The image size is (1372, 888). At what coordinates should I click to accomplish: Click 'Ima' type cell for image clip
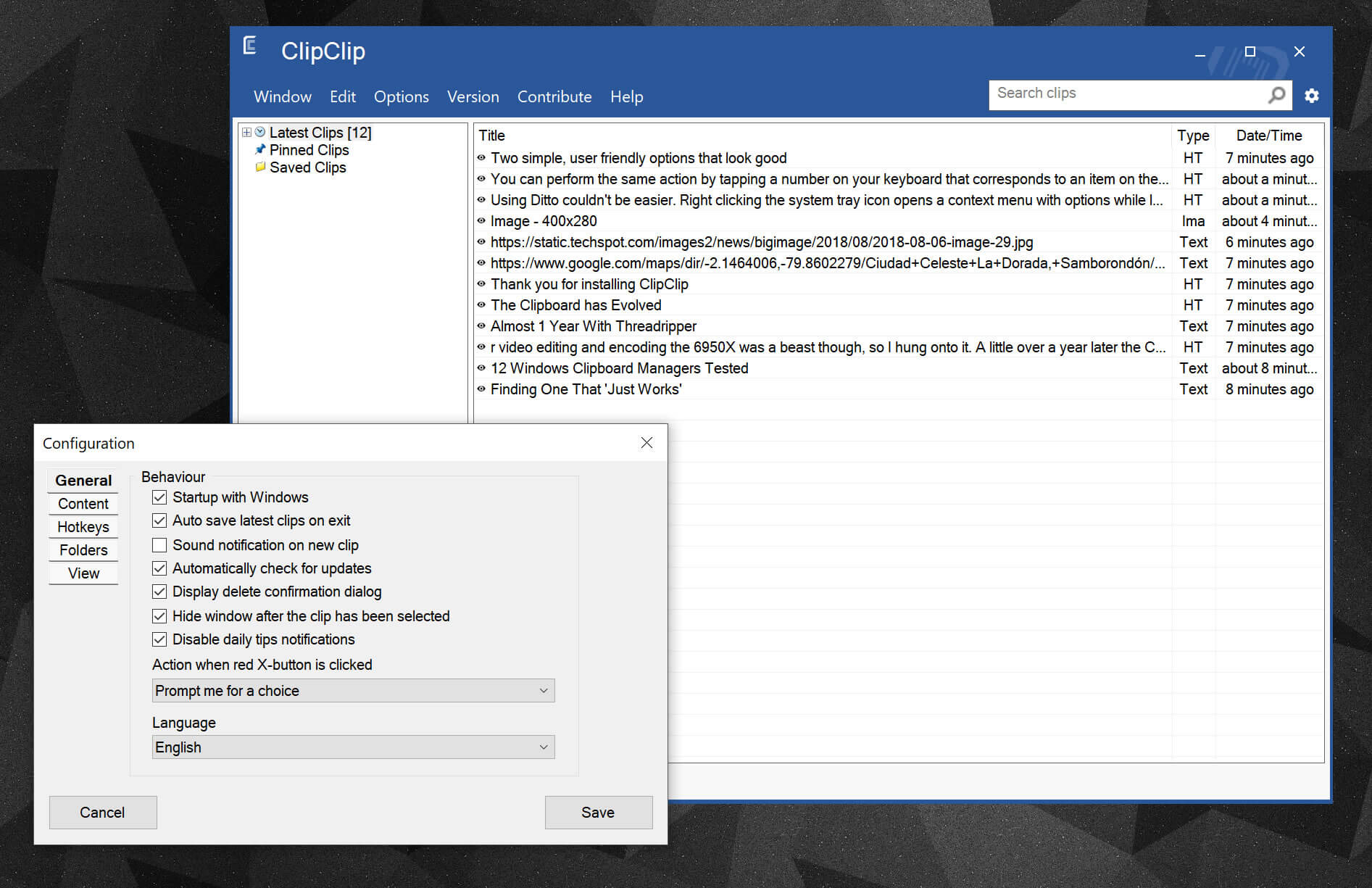(1193, 221)
